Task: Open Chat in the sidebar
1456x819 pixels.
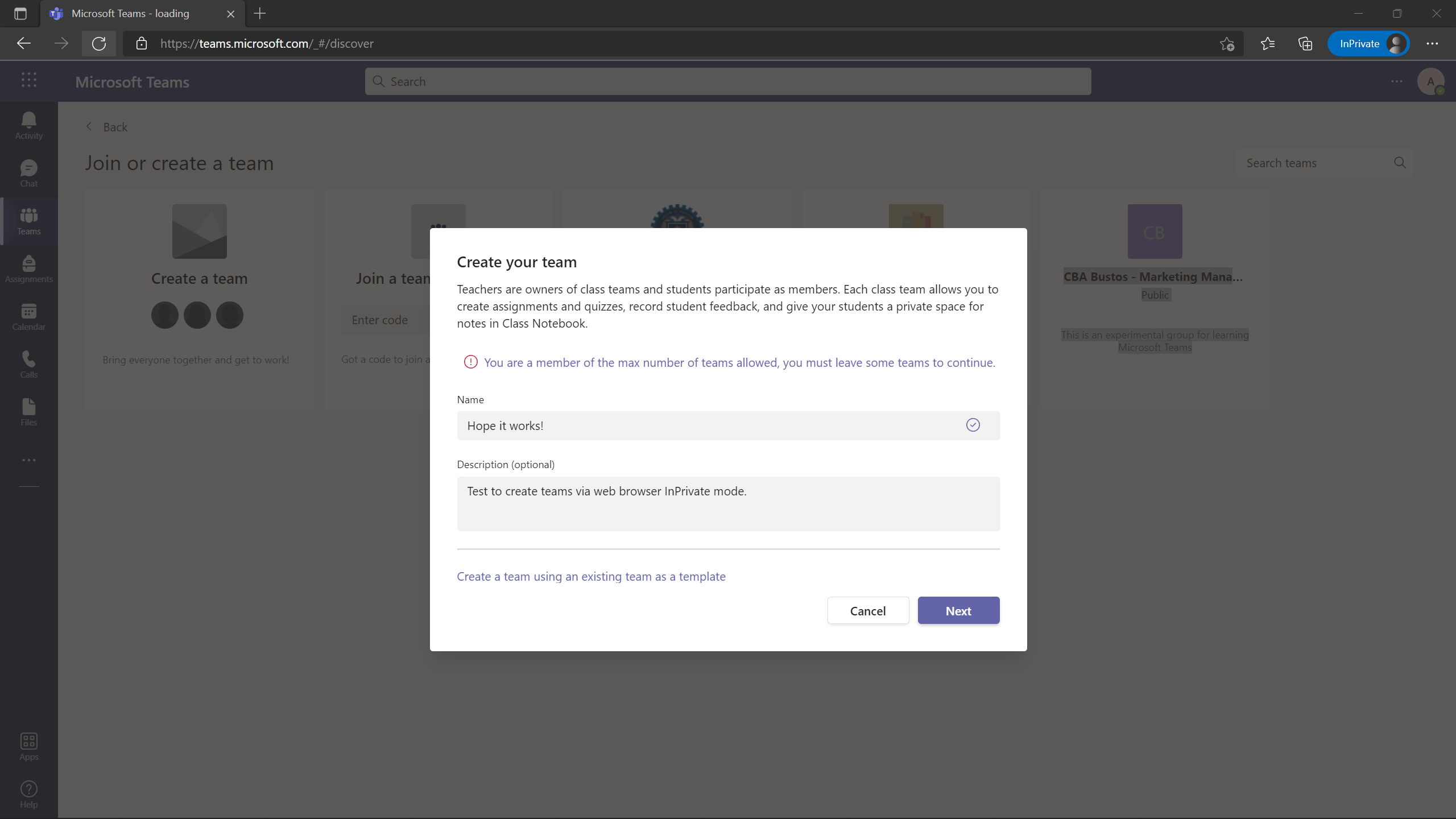Action: (x=28, y=173)
